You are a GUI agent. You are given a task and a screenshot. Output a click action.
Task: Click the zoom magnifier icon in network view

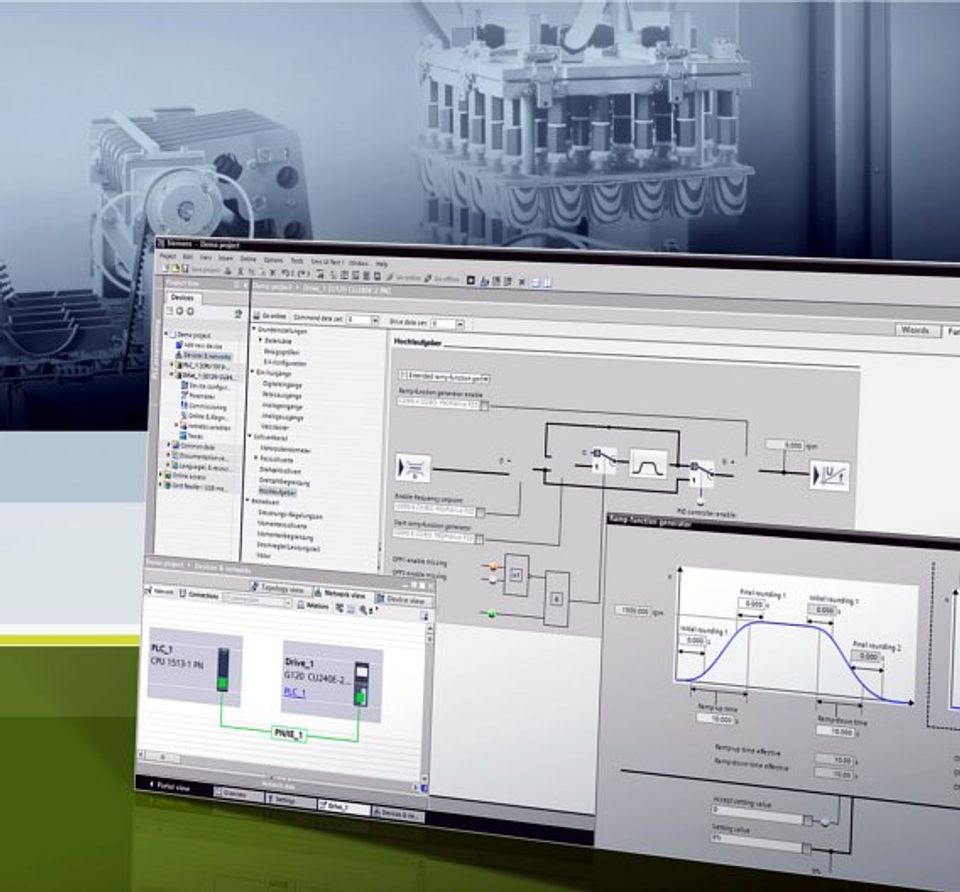(364, 609)
